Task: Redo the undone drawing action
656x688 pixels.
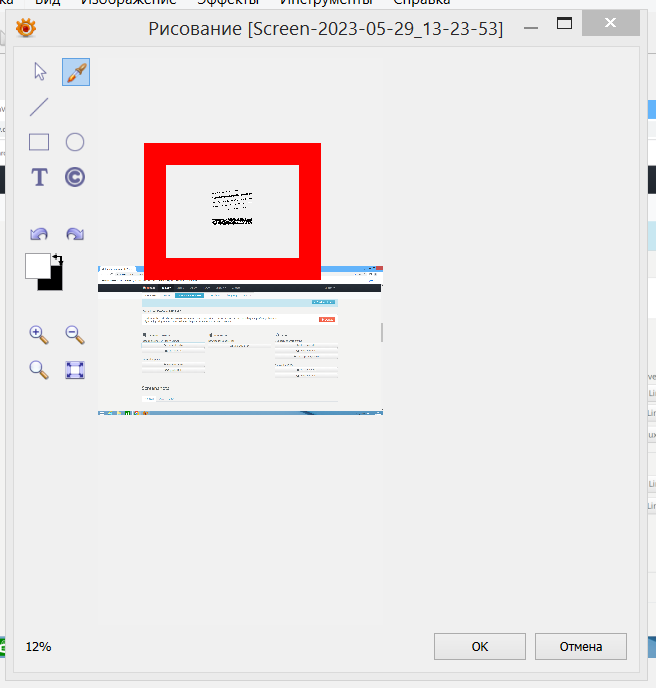Action: 75,234
